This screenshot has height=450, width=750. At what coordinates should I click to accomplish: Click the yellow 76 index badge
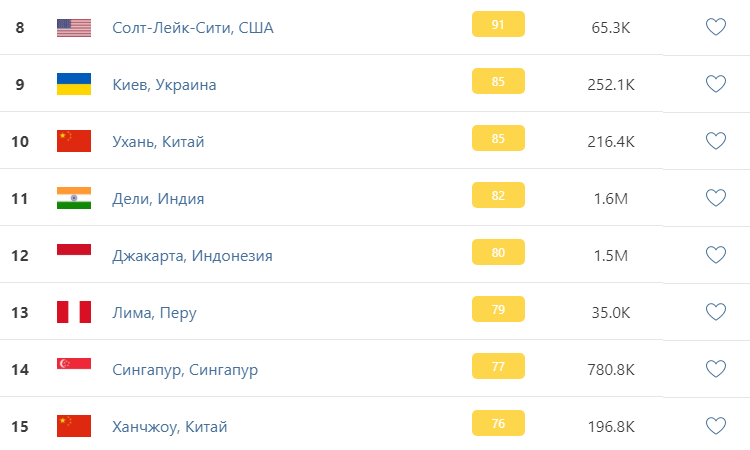tap(498, 423)
